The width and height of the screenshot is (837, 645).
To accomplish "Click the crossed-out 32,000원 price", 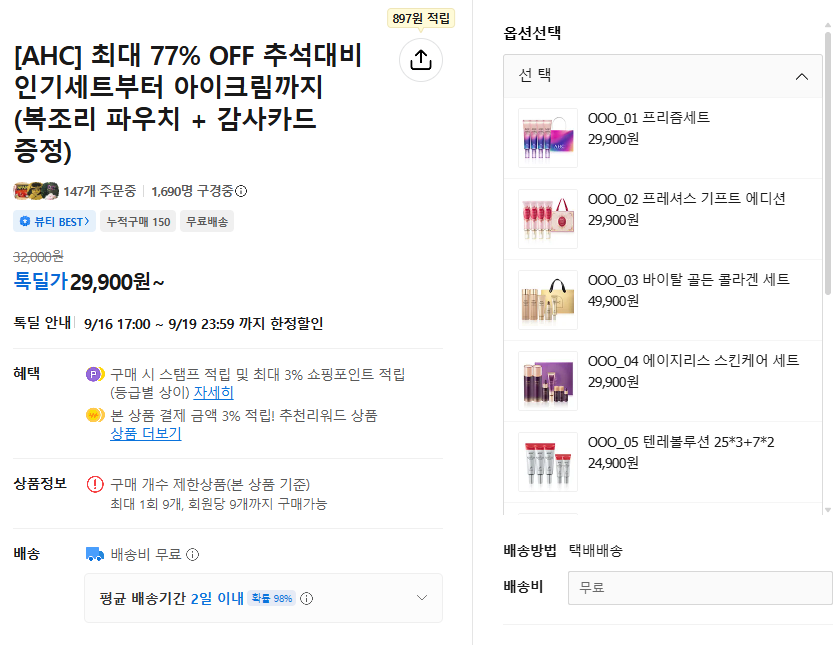I will [x=38, y=257].
